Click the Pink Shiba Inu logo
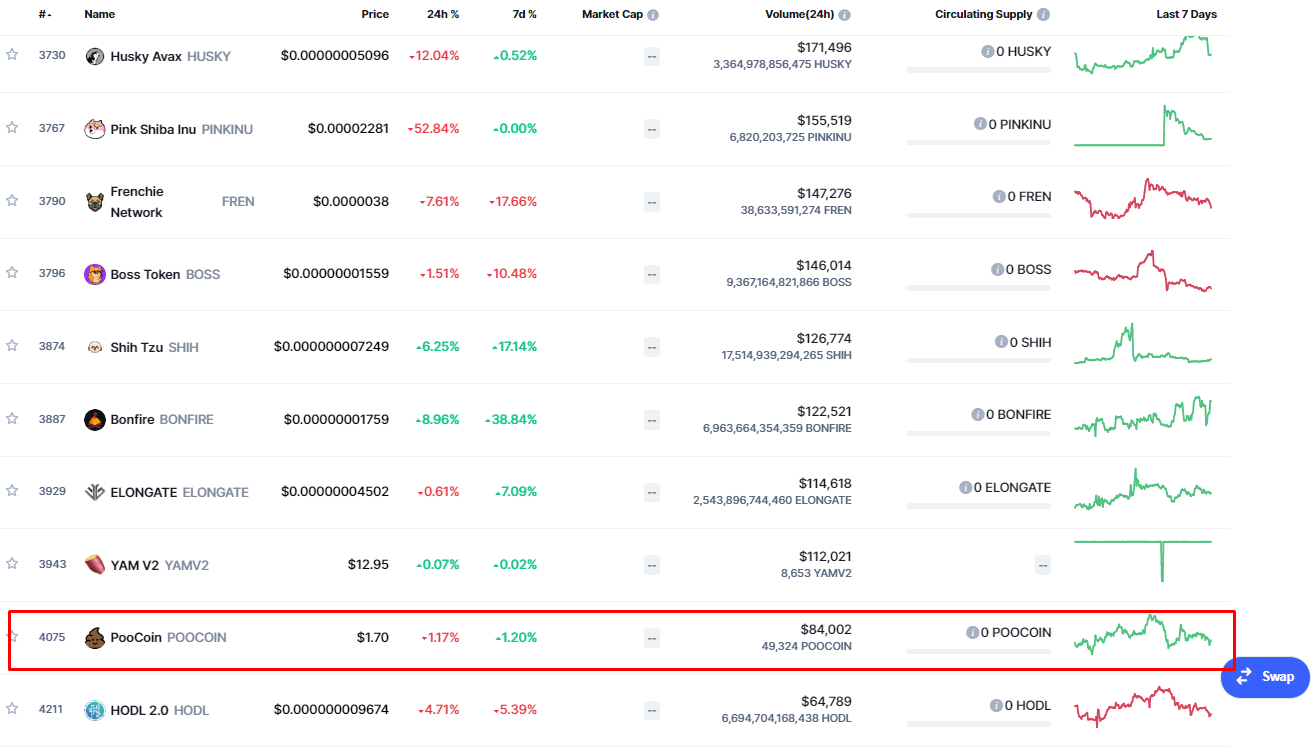 click(95, 128)
